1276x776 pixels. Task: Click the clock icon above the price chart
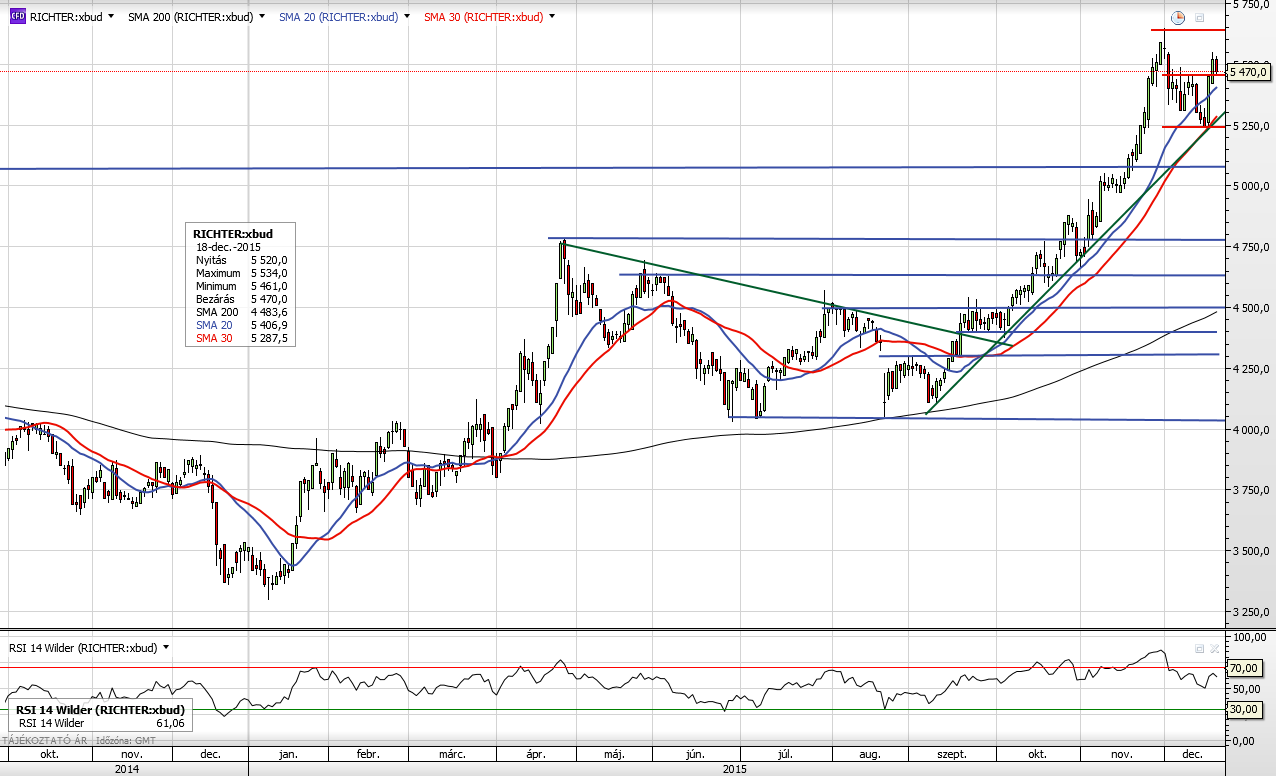tap(1178, 18)
